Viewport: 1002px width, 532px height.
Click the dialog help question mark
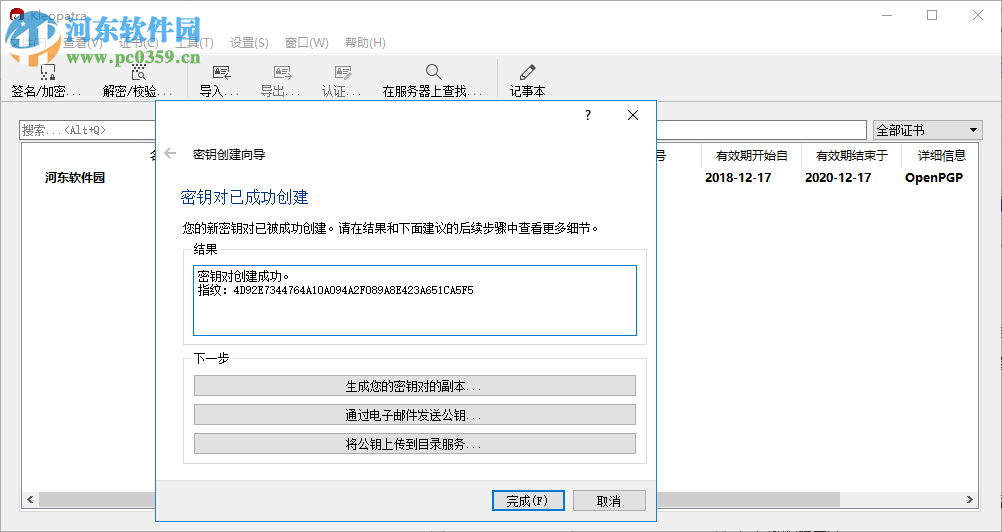point(588,115)
